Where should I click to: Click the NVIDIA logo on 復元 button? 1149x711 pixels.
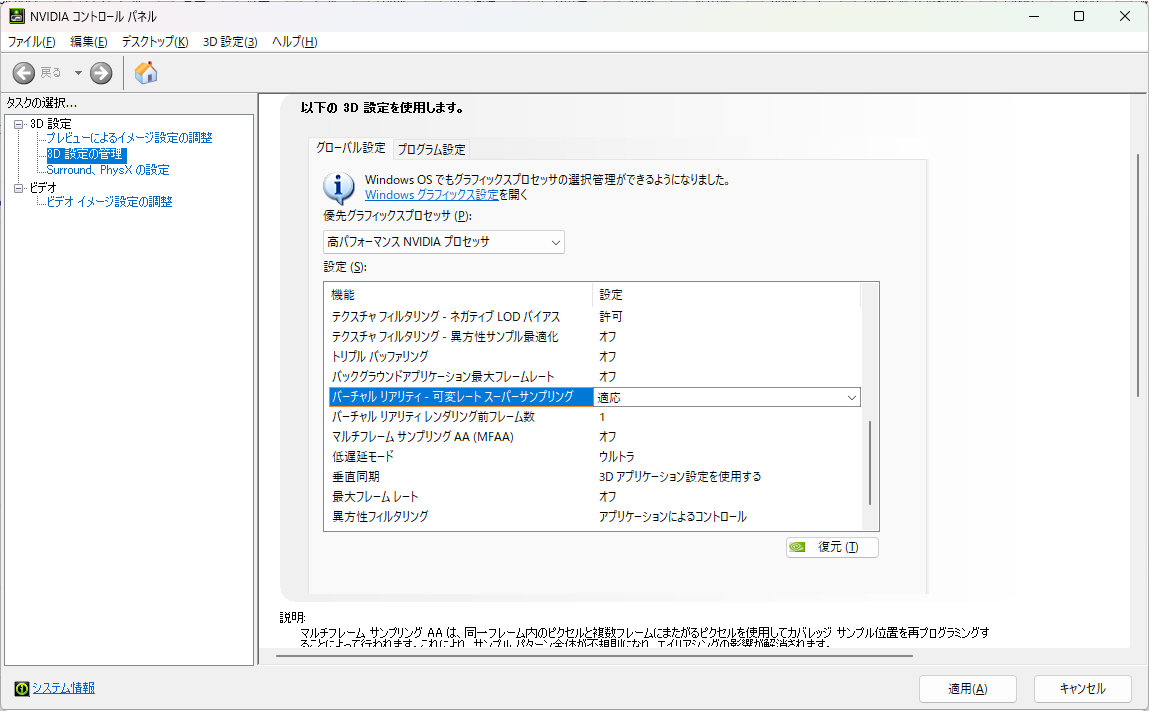[x=798, y=547]
